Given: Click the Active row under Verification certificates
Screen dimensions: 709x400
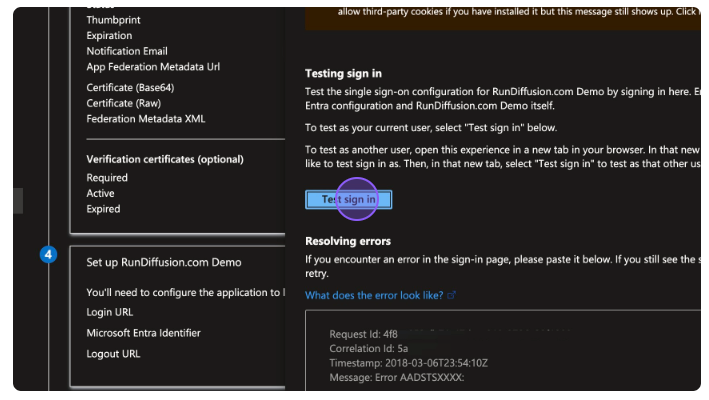Looking at the screenshot, I should 100,193.
